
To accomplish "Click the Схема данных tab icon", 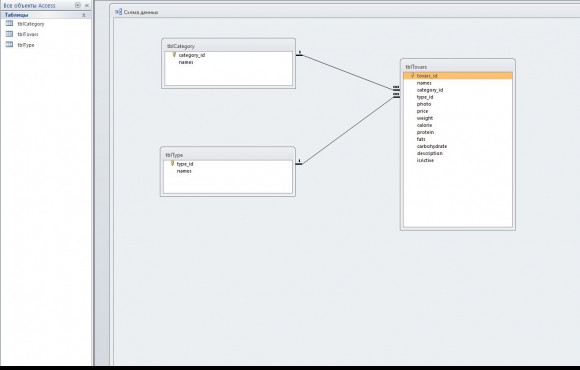I will click(118, 12).
